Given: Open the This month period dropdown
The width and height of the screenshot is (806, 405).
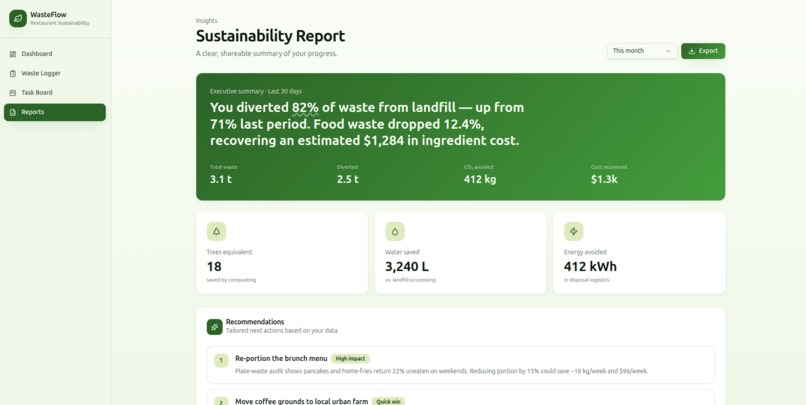Looking at the screenshot, I should (642, 51).
